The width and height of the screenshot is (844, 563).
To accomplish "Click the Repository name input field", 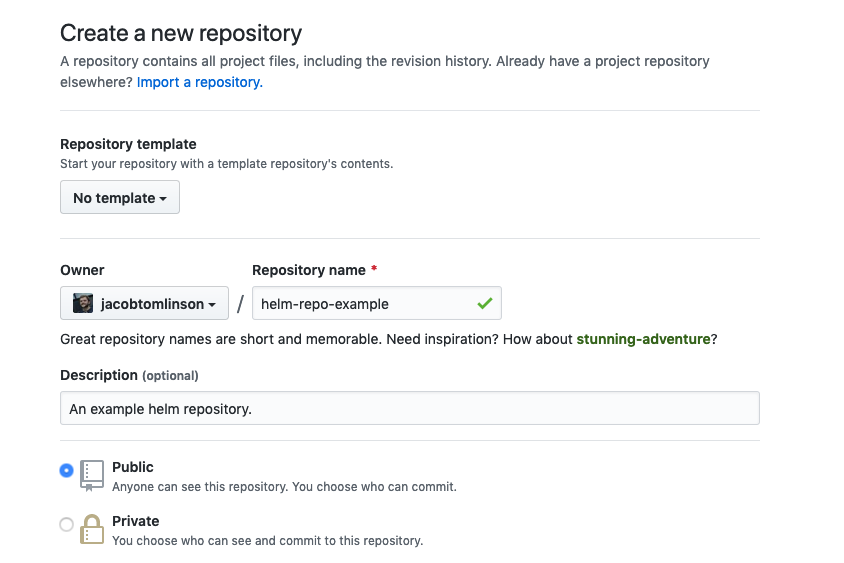I will [377, 304].
